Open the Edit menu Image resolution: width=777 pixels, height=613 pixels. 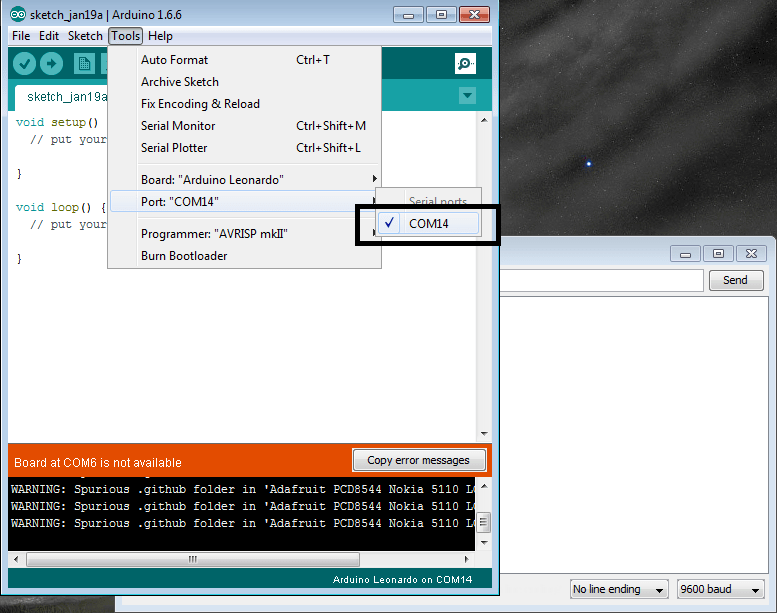point(49,36)
